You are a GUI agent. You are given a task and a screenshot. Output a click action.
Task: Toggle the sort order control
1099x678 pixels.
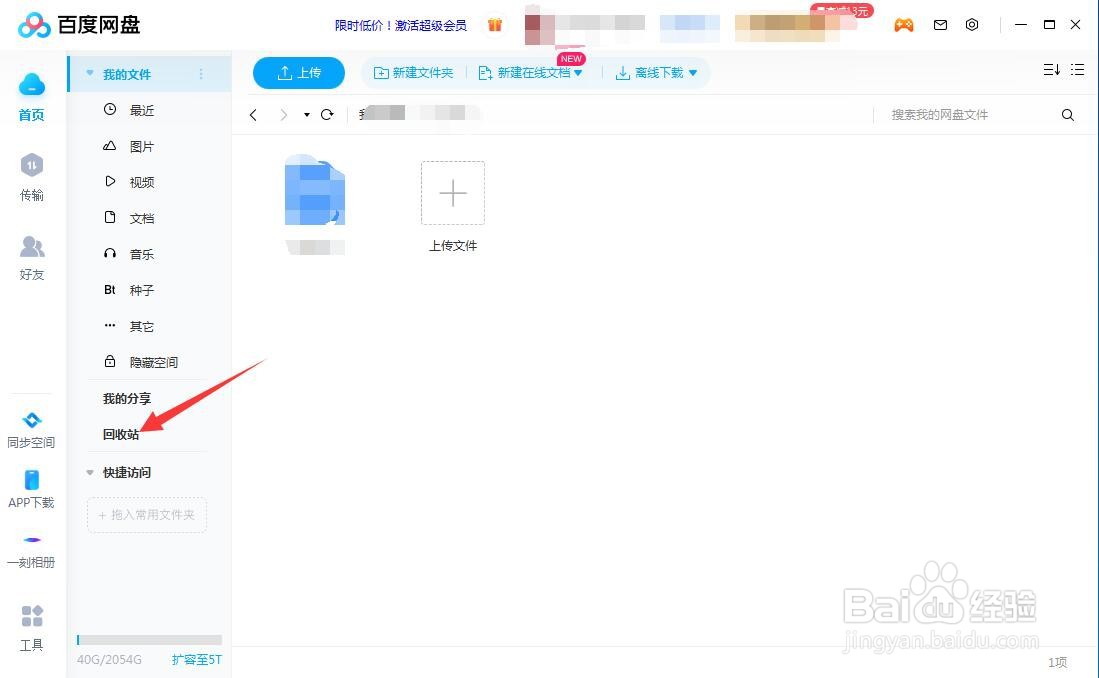tap(1051, 70)
